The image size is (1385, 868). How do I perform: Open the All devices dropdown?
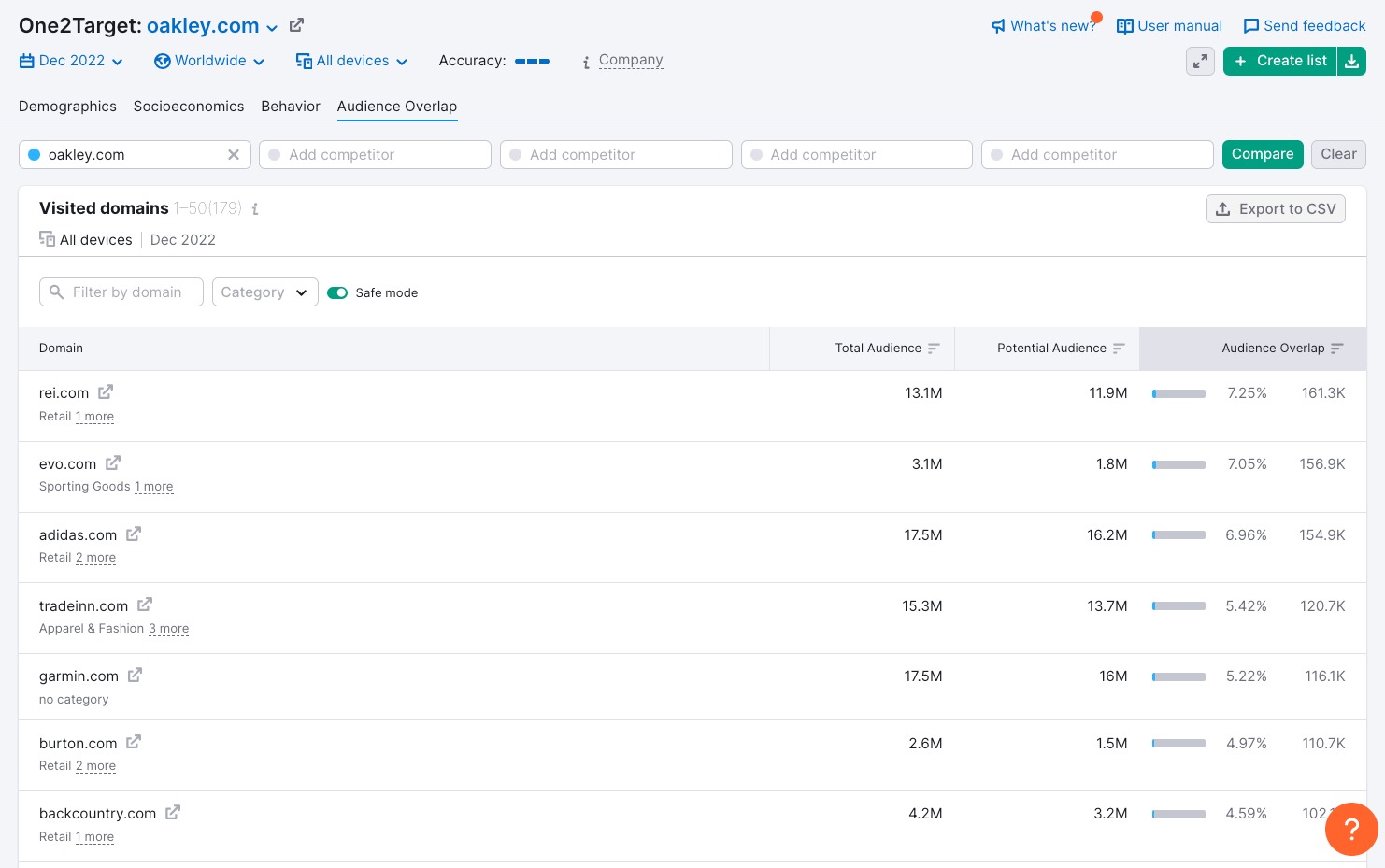click(x=351, y=61)
